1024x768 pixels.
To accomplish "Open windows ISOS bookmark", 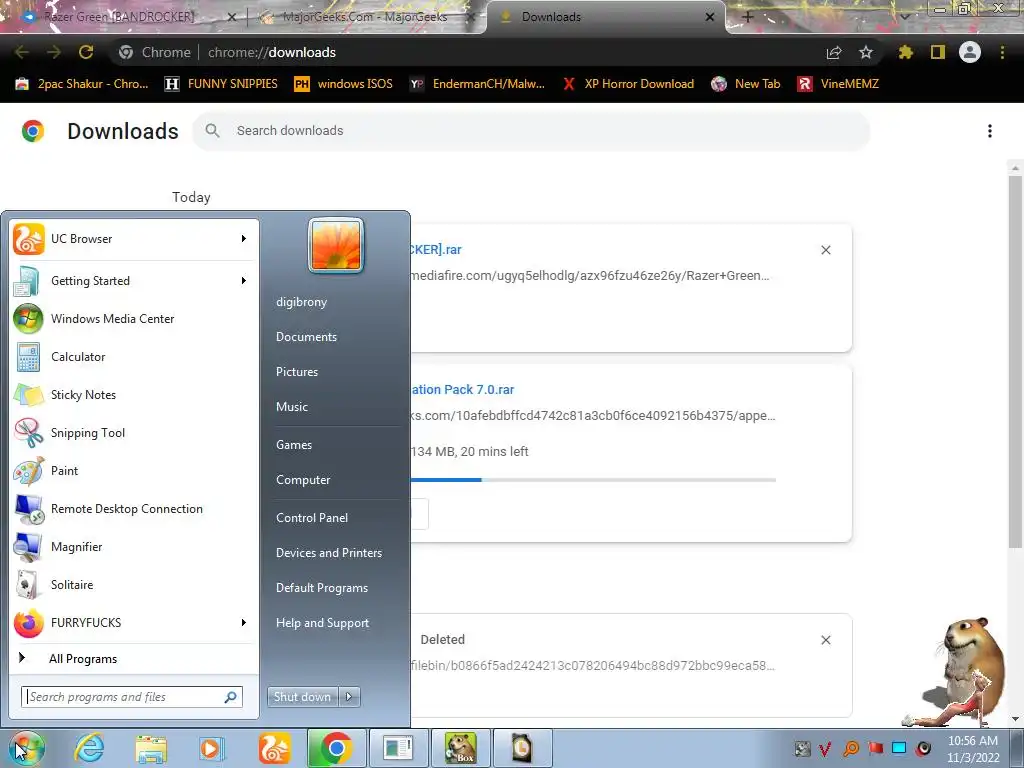I will [x=344, y=84].
